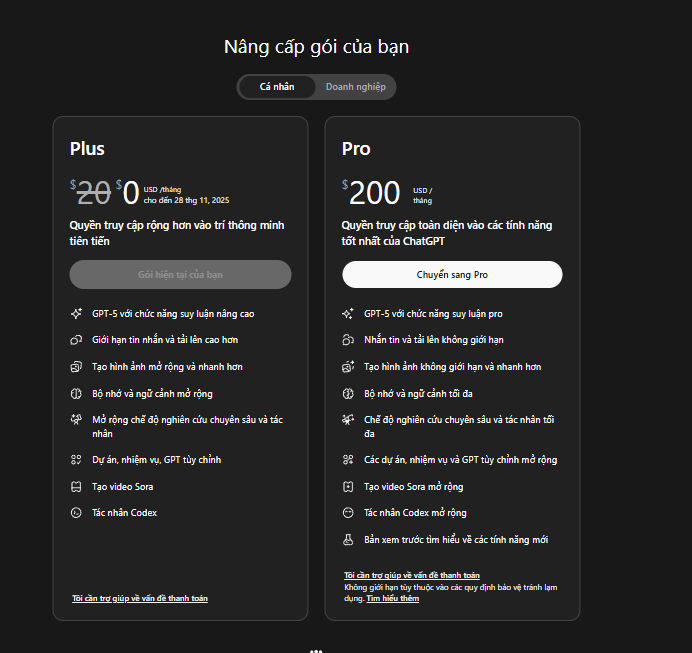692x653 pixels.
Task: Click the sparkle icon beside GPT-5 in Plus
Action: tap(76, 314)
